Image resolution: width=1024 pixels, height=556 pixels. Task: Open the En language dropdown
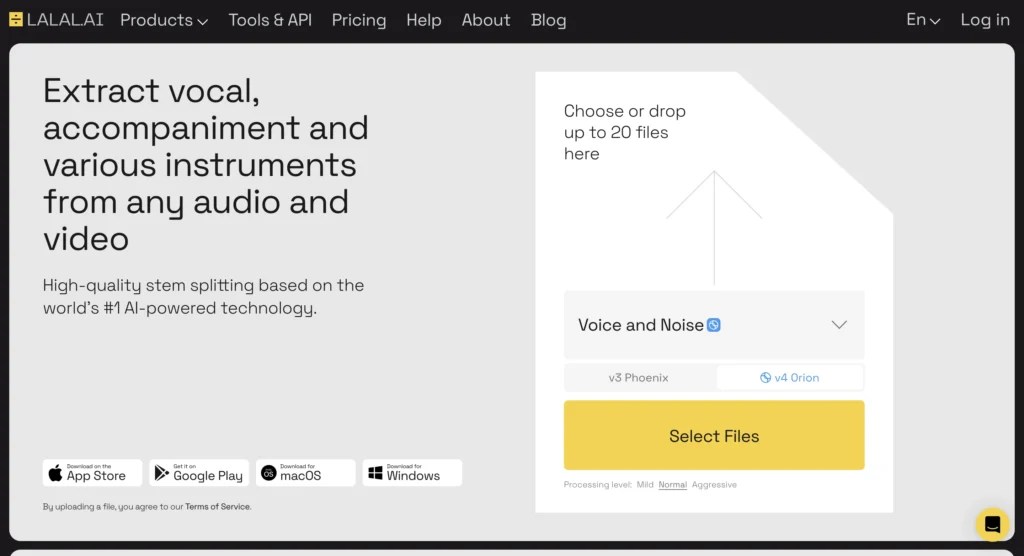tap(923, 20)
